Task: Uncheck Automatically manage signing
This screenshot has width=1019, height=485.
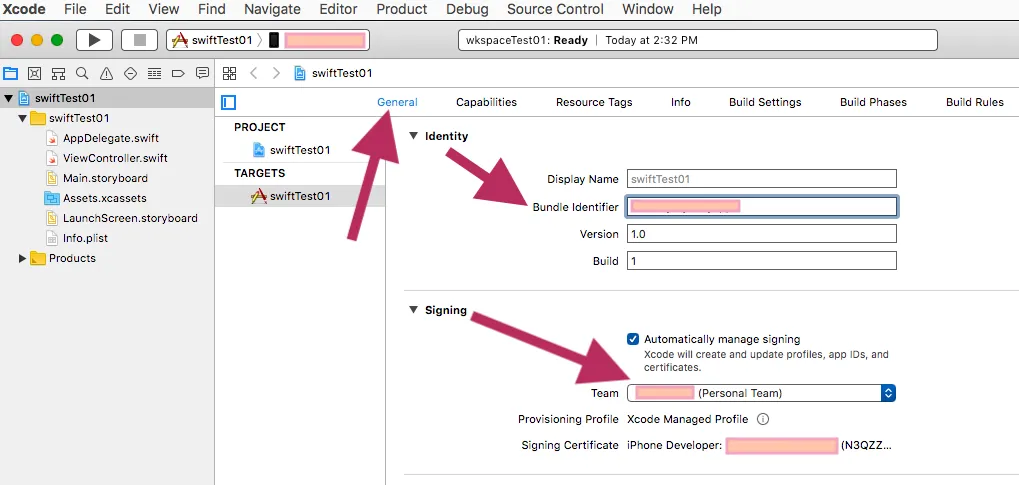Action: 633,339
